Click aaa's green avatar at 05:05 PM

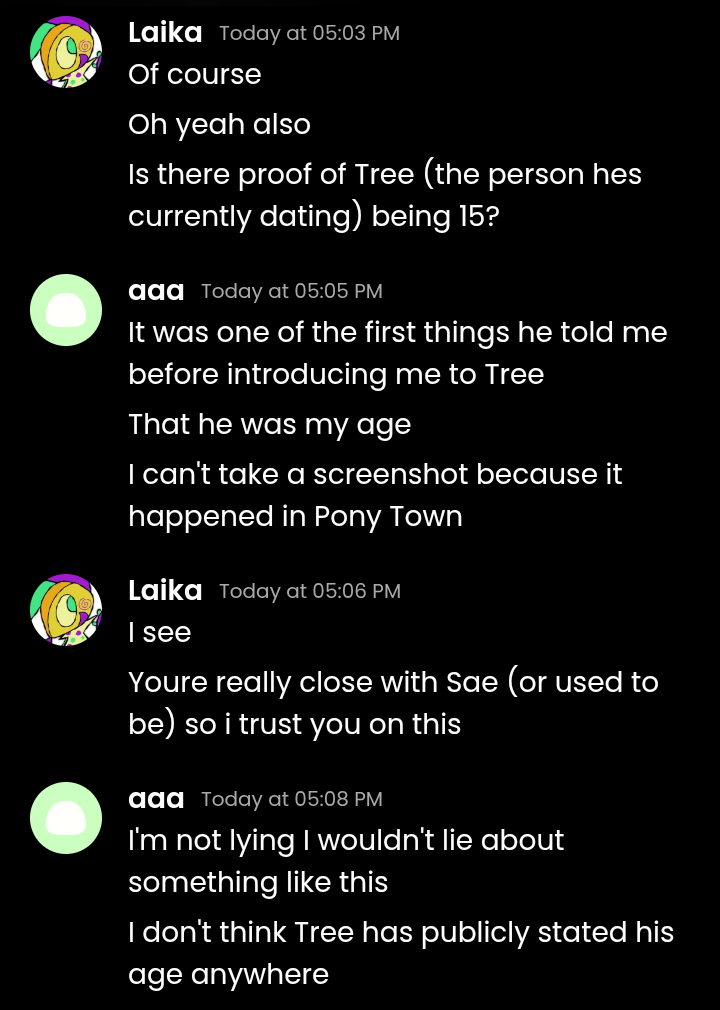click(66, 310)
